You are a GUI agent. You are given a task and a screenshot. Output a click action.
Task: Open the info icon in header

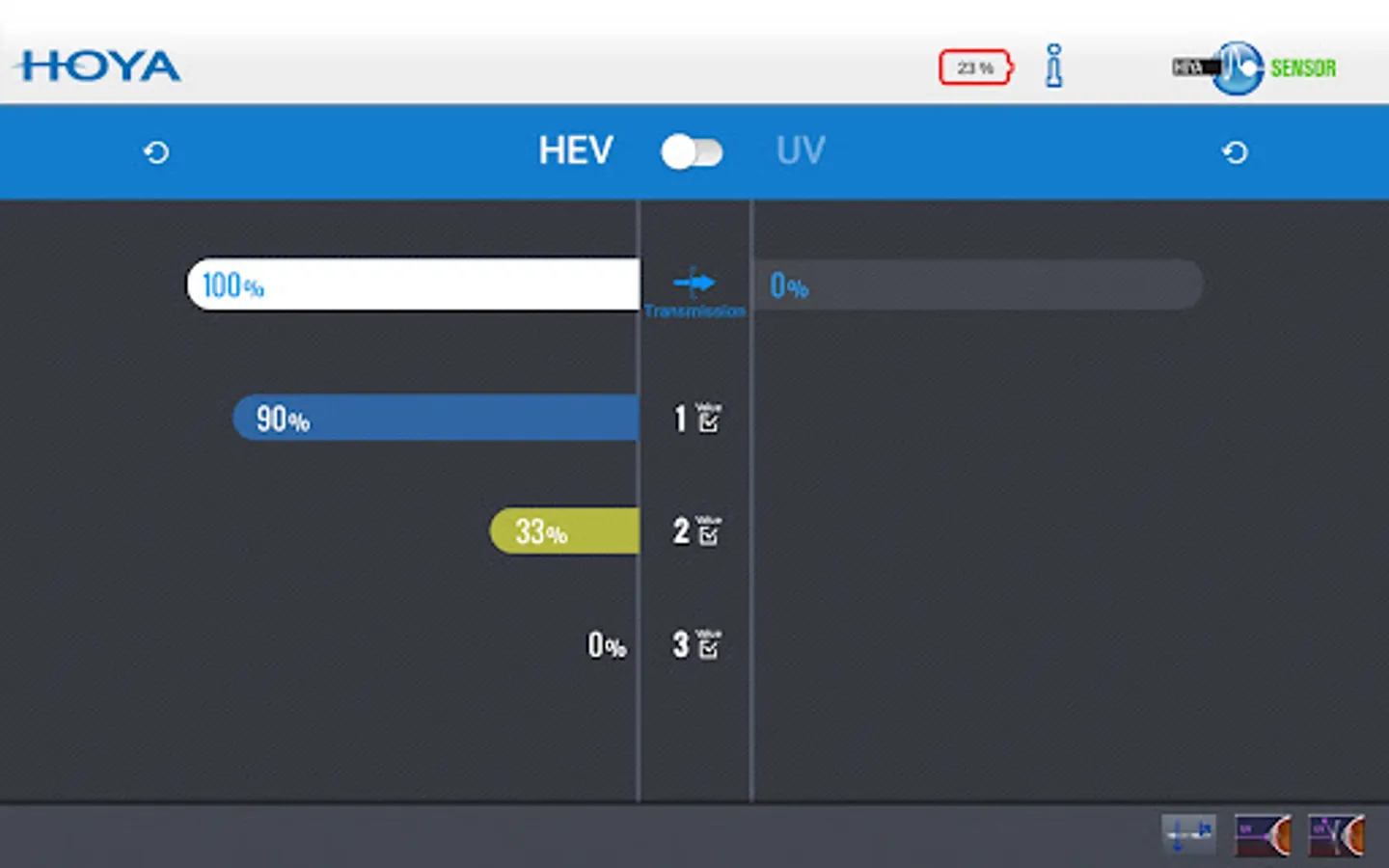click(1054, 67)
